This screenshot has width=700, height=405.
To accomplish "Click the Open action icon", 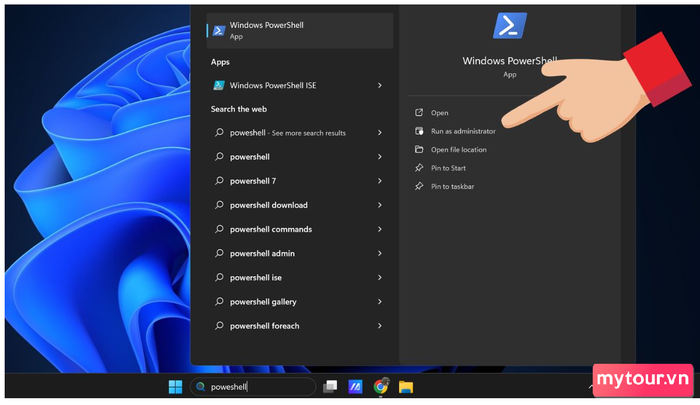I will (x=419, y=113).
